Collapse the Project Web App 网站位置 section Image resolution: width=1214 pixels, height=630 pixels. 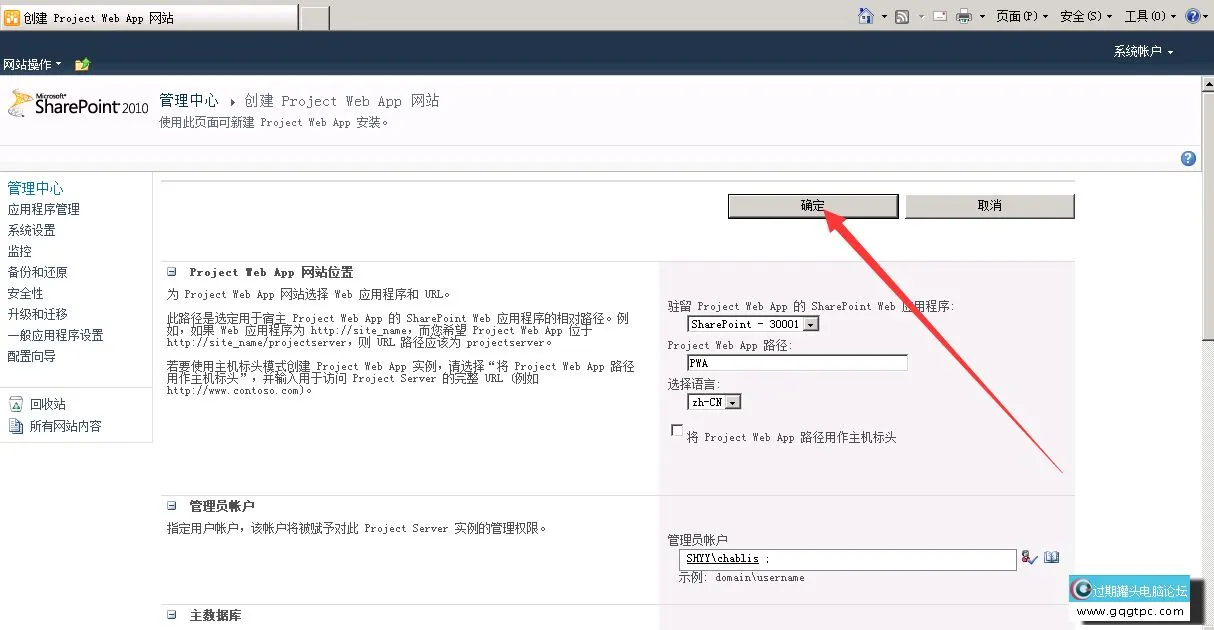(171, 272)
